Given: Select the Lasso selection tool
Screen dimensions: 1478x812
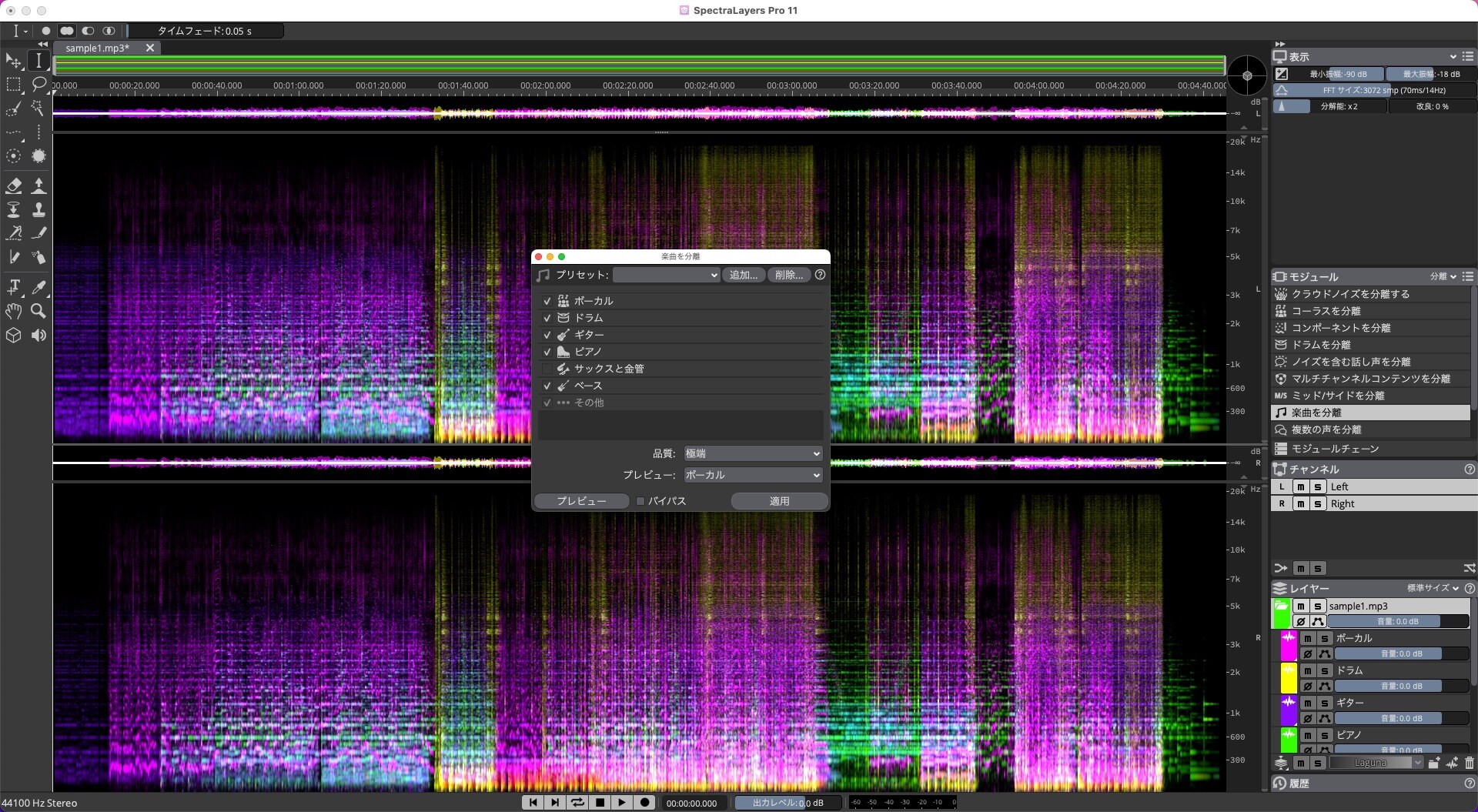Looking at the screenshot, I should (38, 85).
